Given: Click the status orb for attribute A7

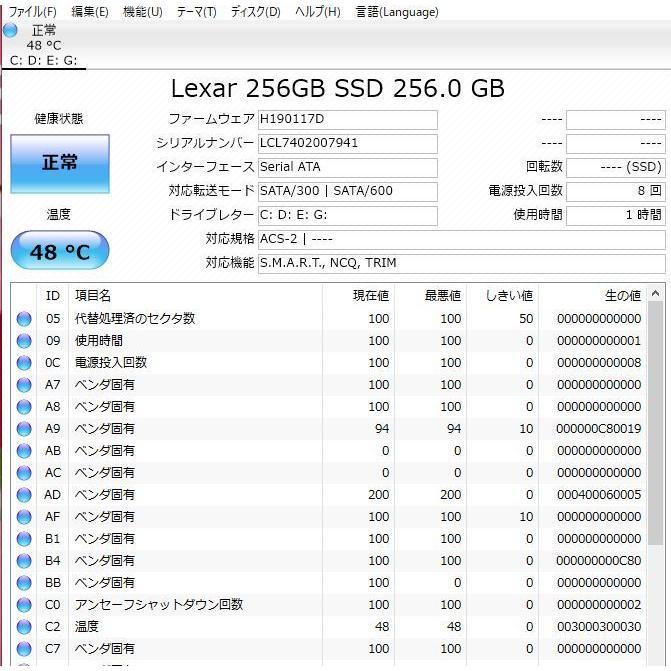Looking at the screenshot, I should (24, 385).
